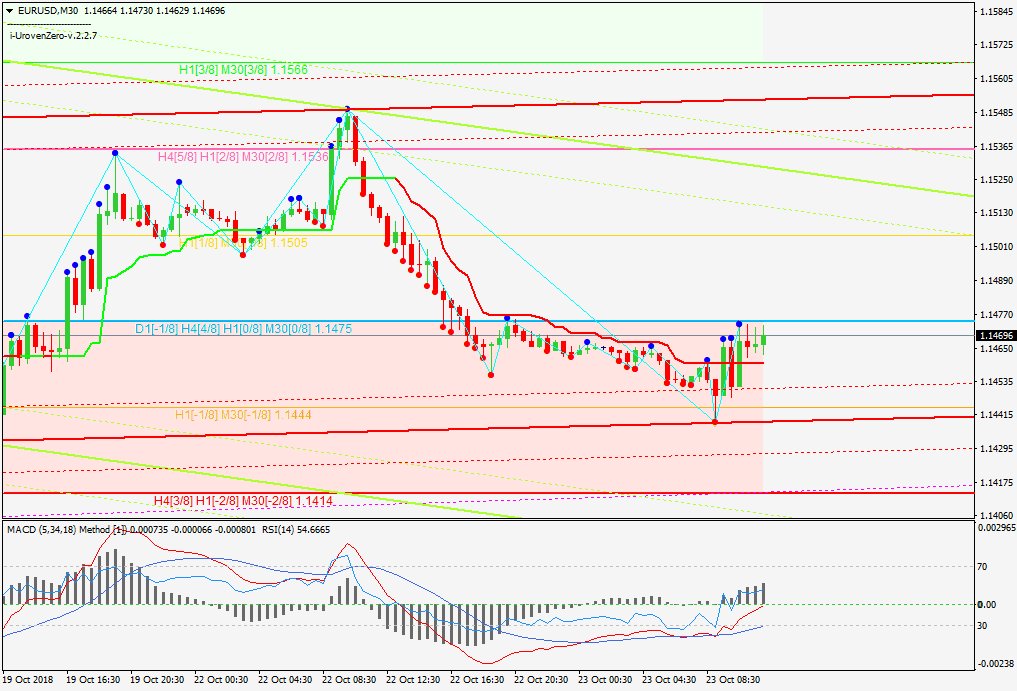Click price scale value 1.15250

pyautogui.click(x=996, y=180)
